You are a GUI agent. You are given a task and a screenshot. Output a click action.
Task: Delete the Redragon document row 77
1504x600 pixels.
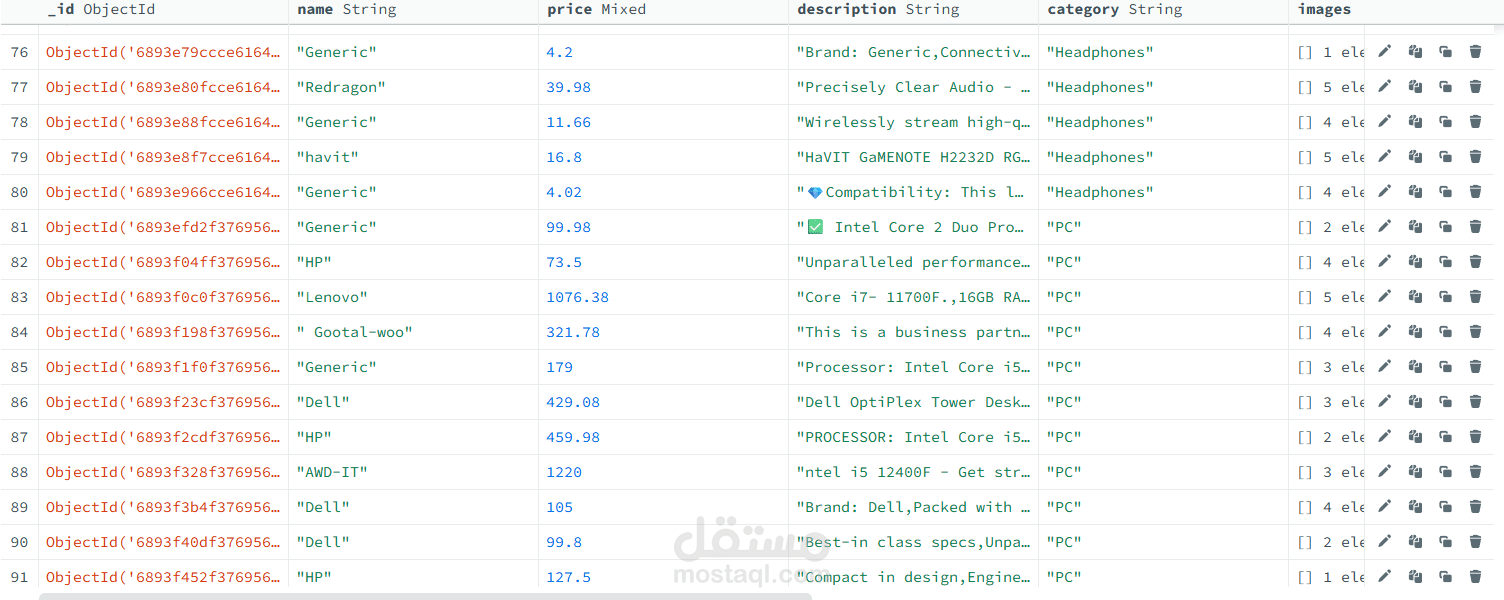pyautogui.click(x=1475, y=87)
